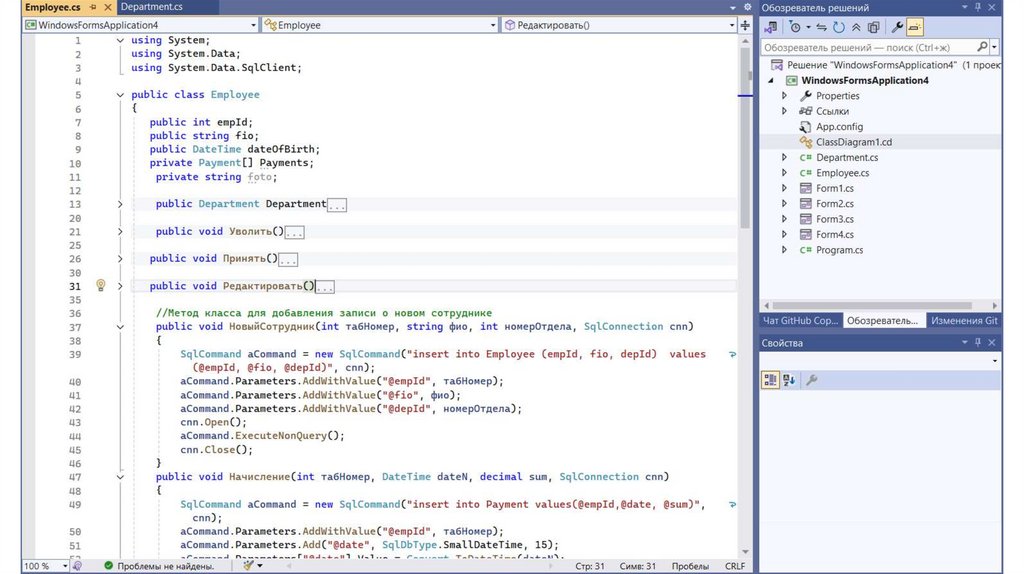Select ClassDiagram1.cd in Solution Explorer
This screenshot has width=1024, height=574.
[x=853, y=142]
